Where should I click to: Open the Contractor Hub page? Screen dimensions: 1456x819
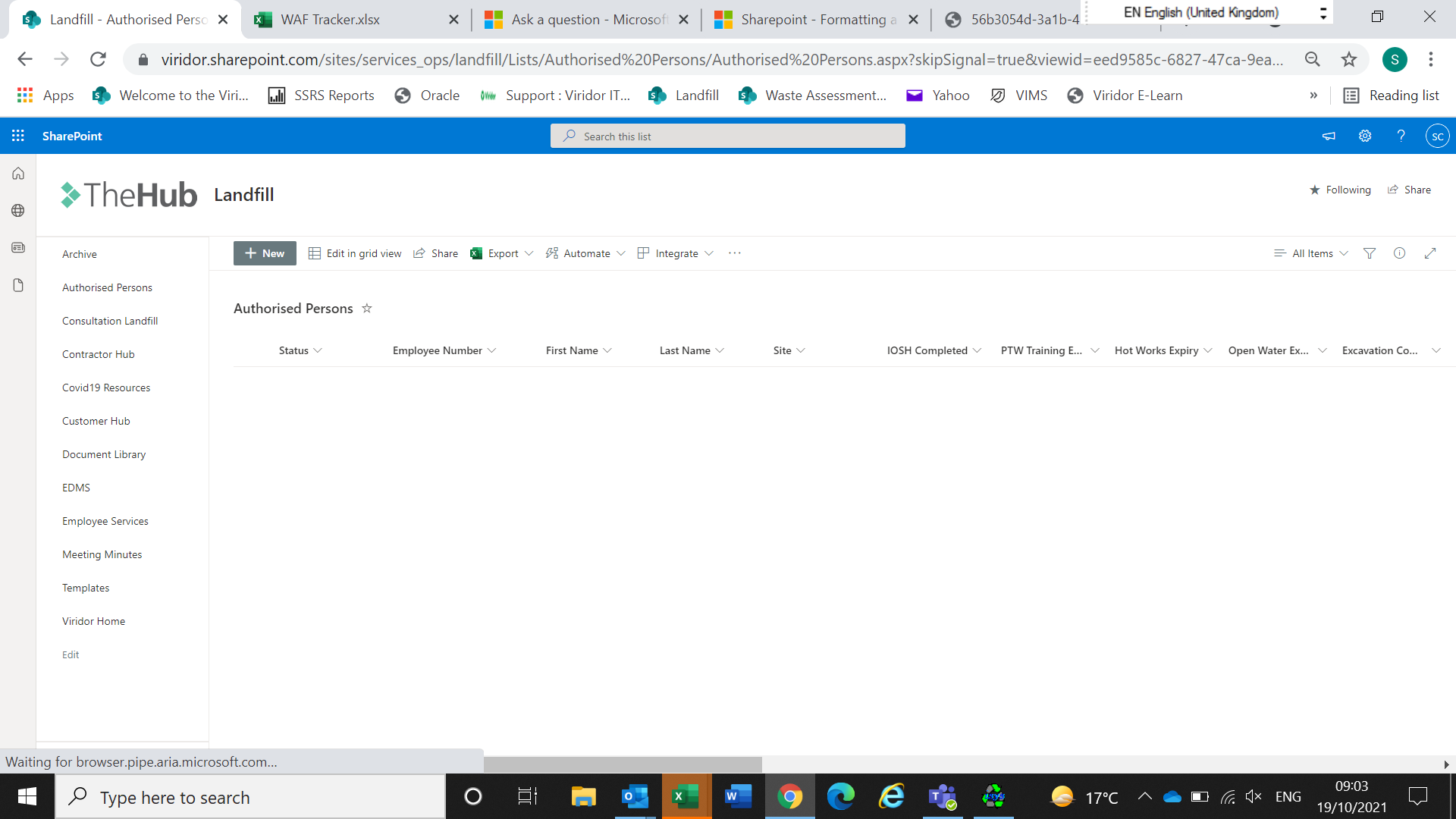99,354
